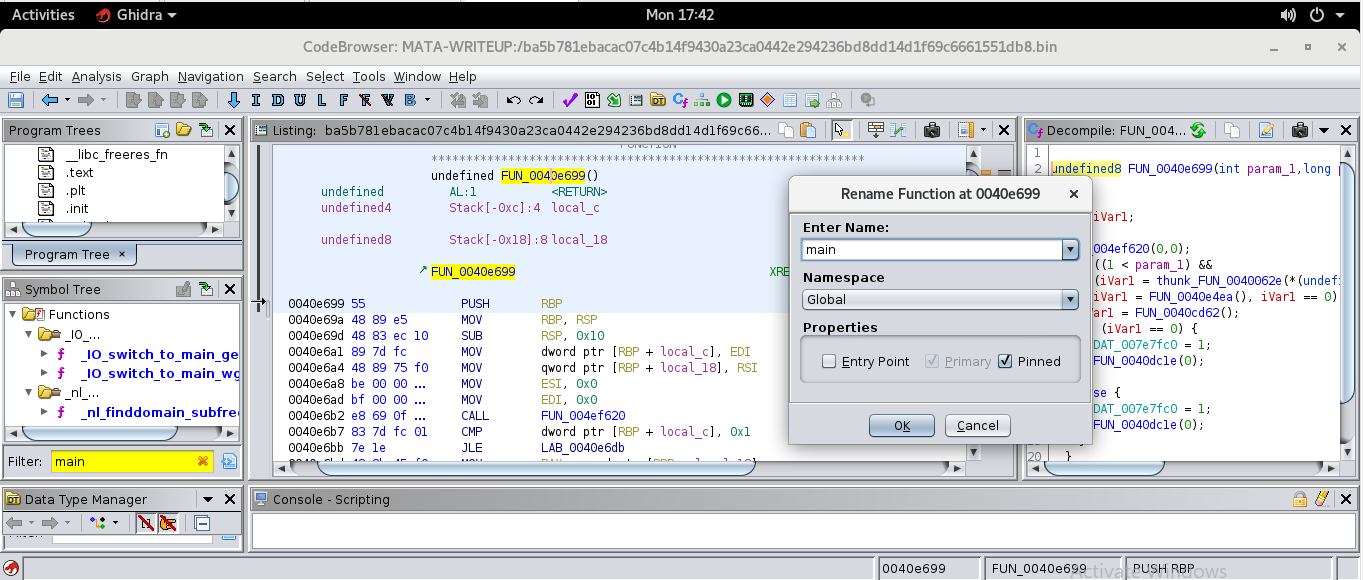Cancel the Rename Function dialog

(977, 426)
